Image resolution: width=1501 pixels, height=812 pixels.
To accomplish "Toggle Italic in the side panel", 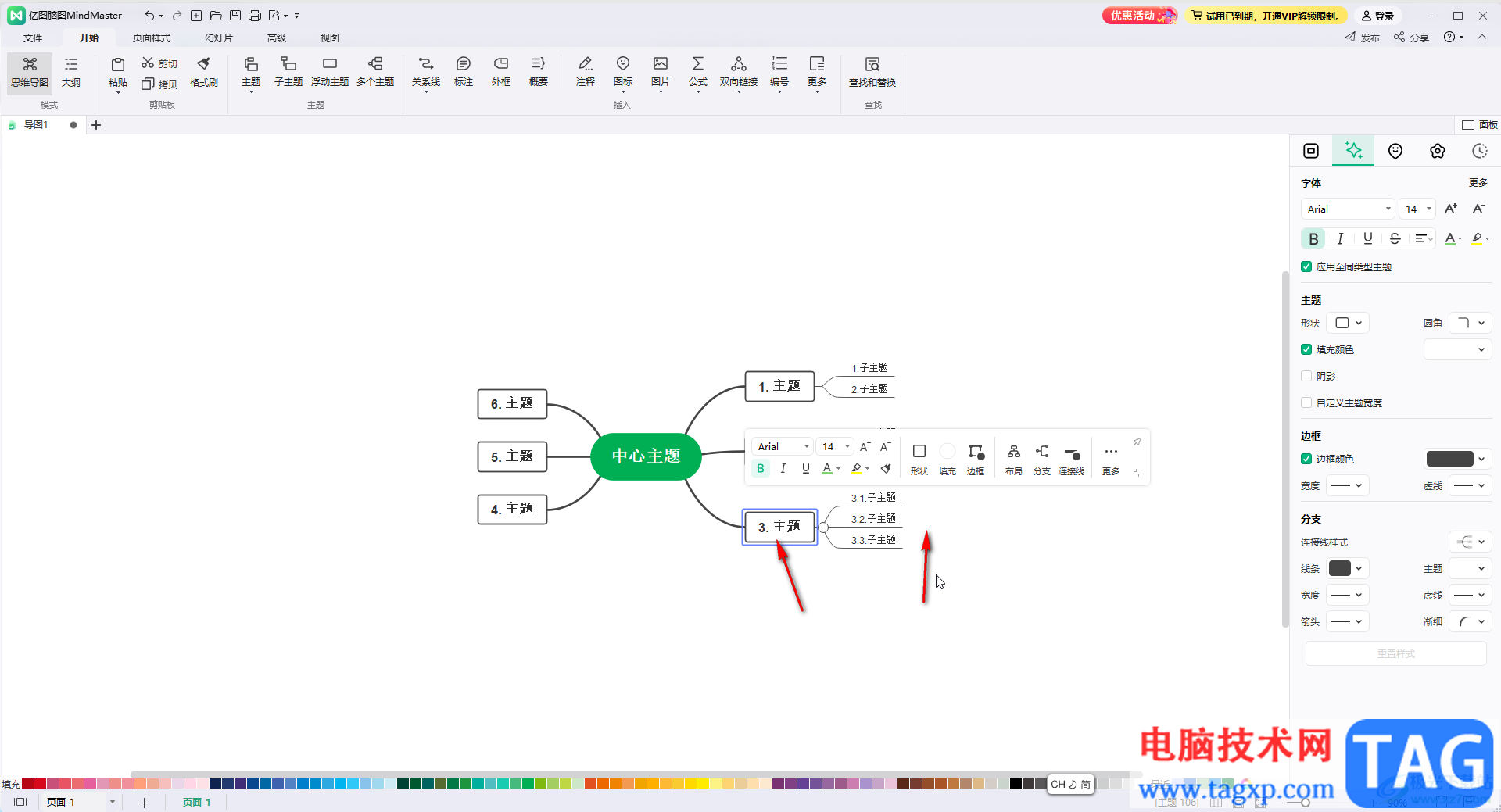I will point(1340,238).
